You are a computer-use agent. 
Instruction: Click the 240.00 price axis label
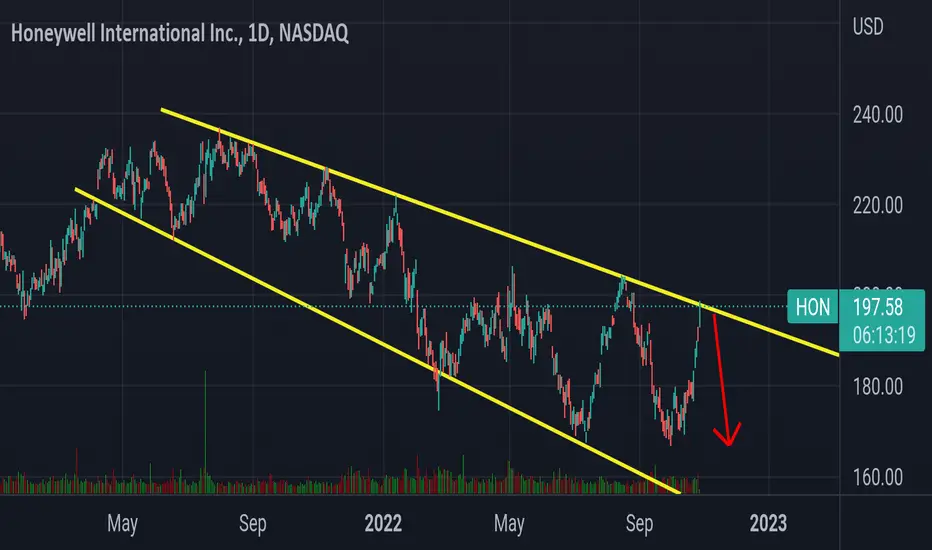(x=877, y=114)
